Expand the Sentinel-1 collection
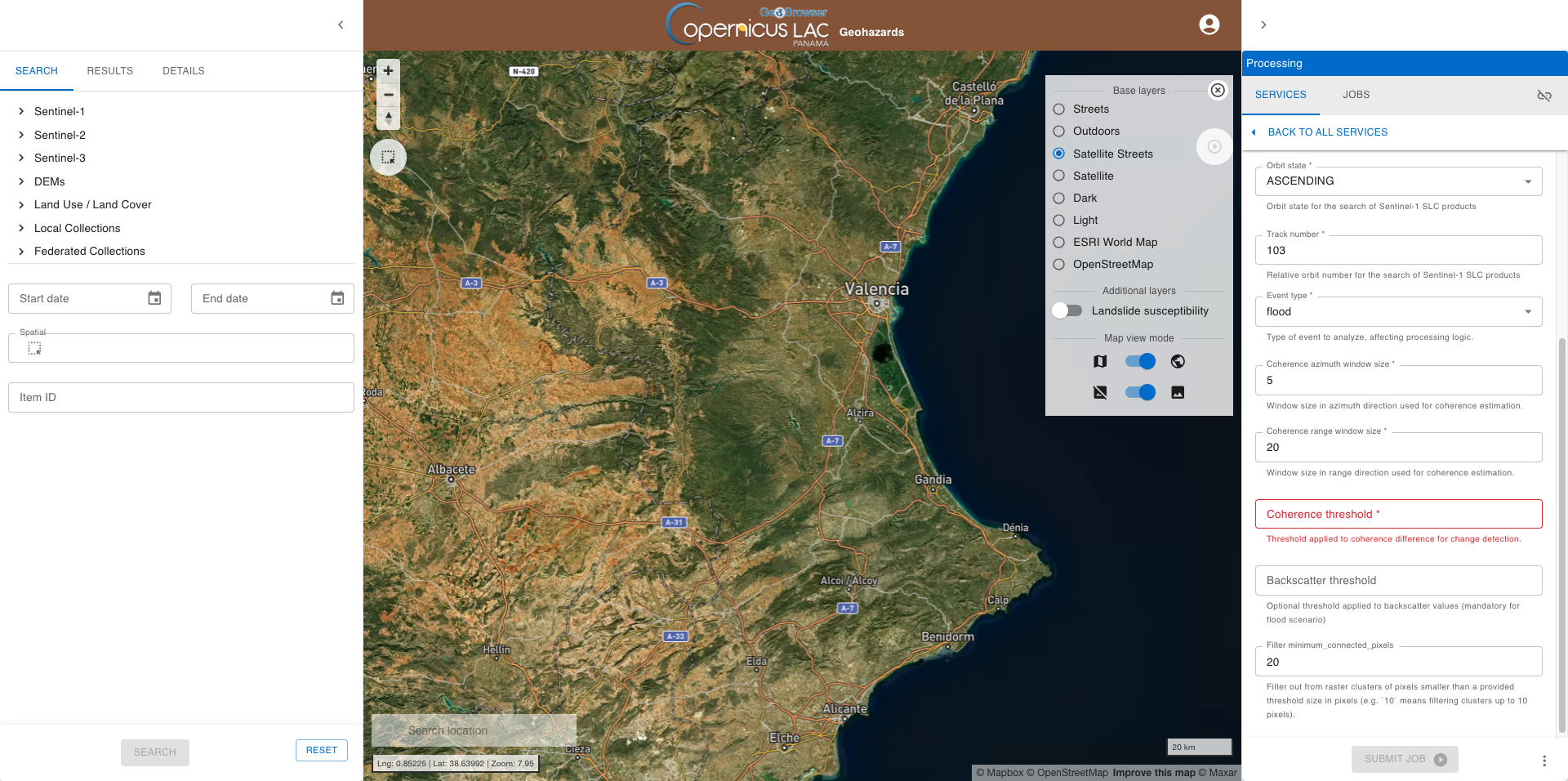This screenshot has height=781, width=1568. click(x=21, y=111)
